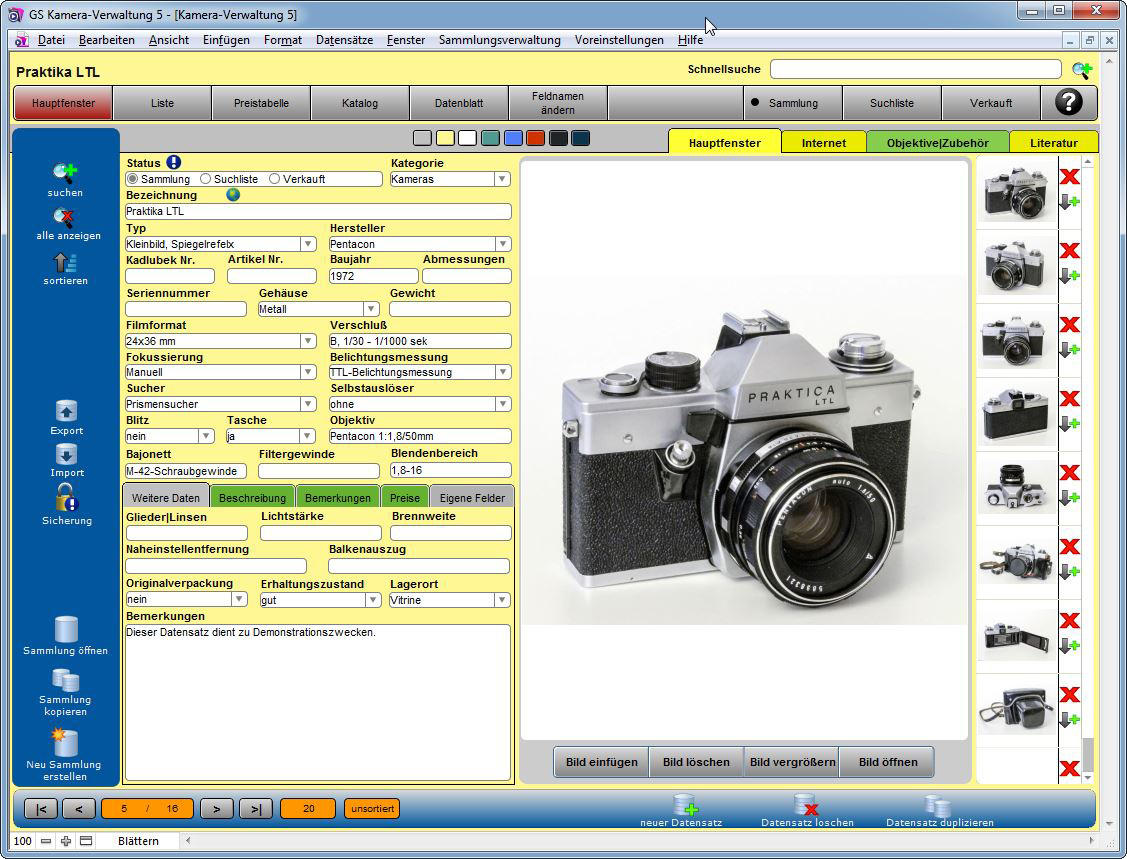Select the Suchliste status radio button

click(206, 178)
